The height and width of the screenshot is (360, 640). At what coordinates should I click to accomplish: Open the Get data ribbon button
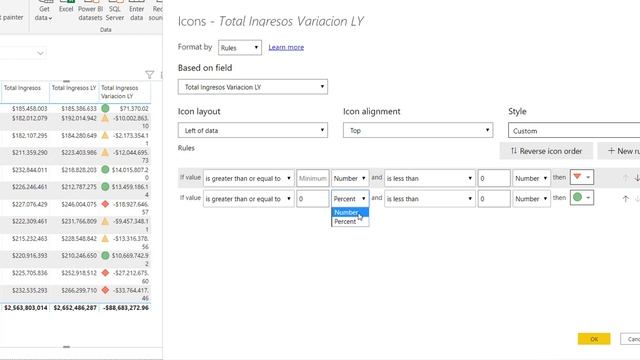44,11
